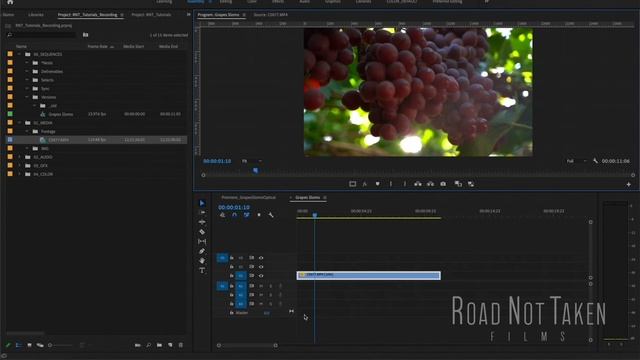Image resolution: width=640 pixels, height=360 pixels.
Task: Open the Full playback resolution dropdown
Action: (x=576, y=161)
